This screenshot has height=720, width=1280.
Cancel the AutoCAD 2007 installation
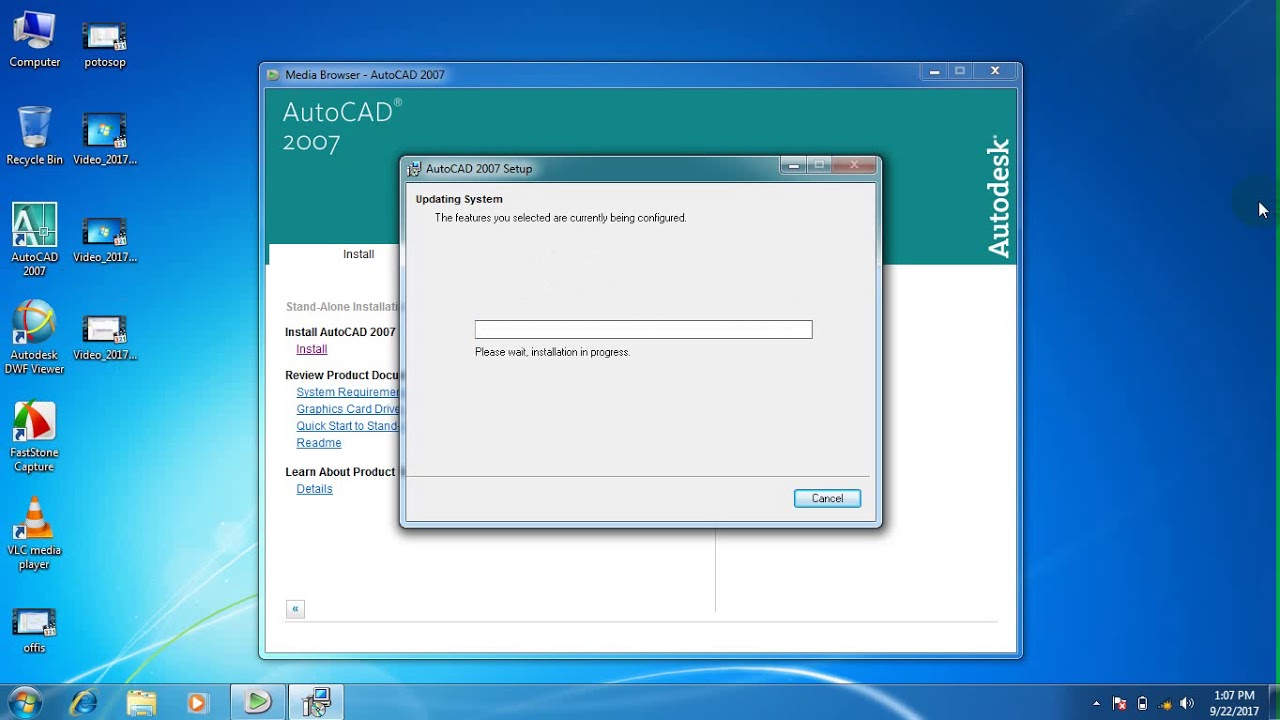[827, 498]
